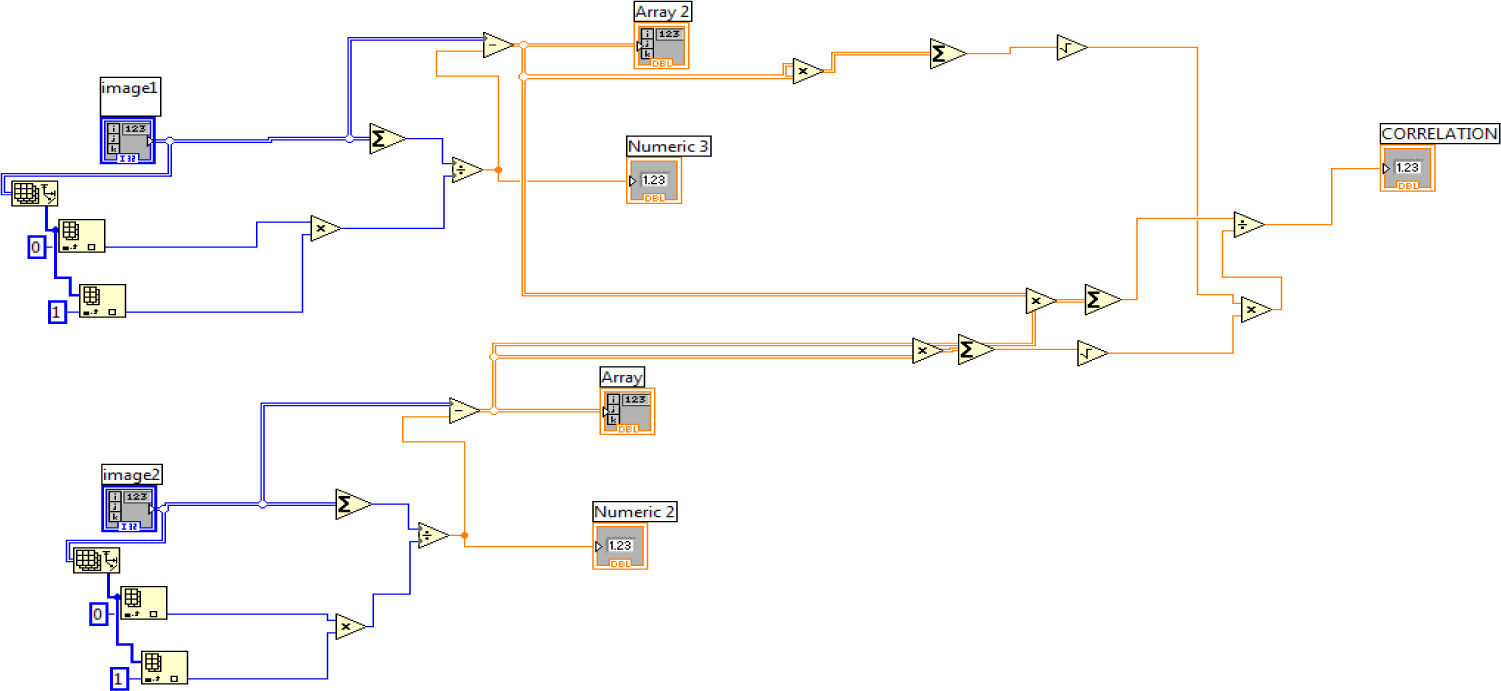Click the 0 constant below image2

point(98,614)
